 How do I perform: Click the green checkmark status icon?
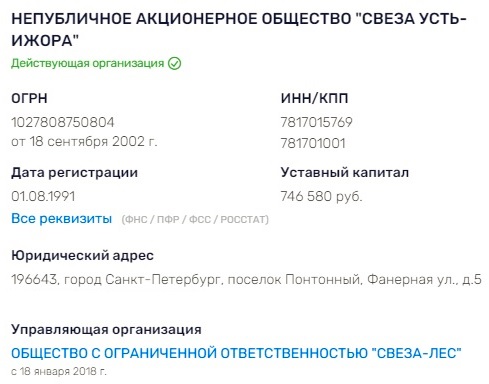[x=174, y=63]
